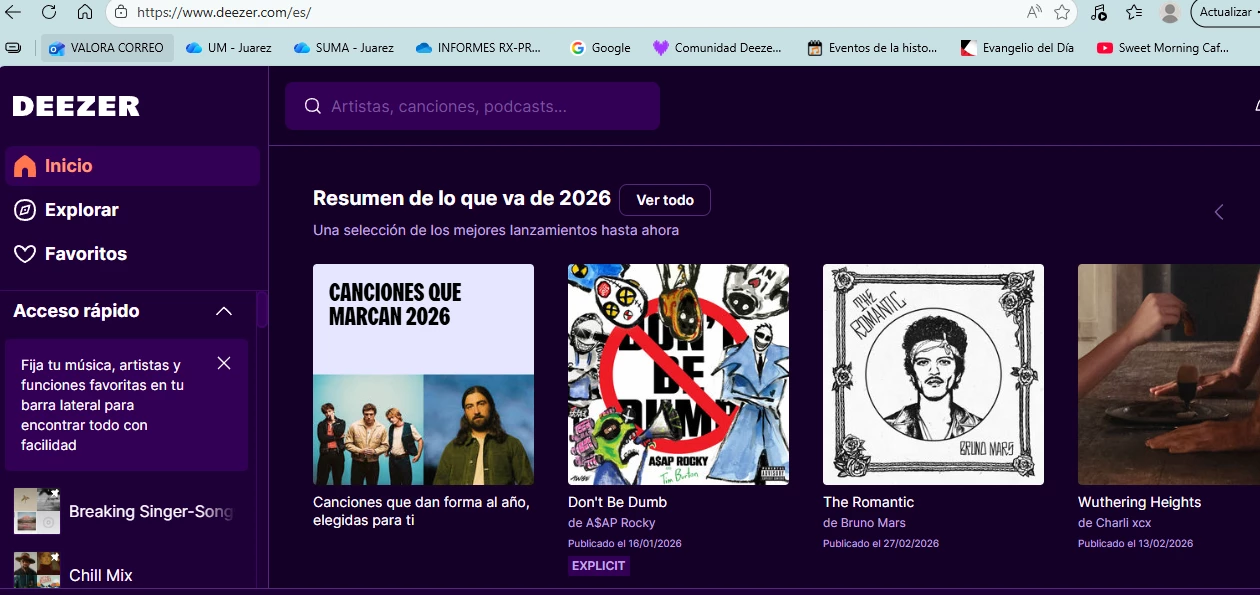Viewport: 1260px width, 595px height.
Task: Click the Favoritos heart icon
Action: tap(25, 254)
